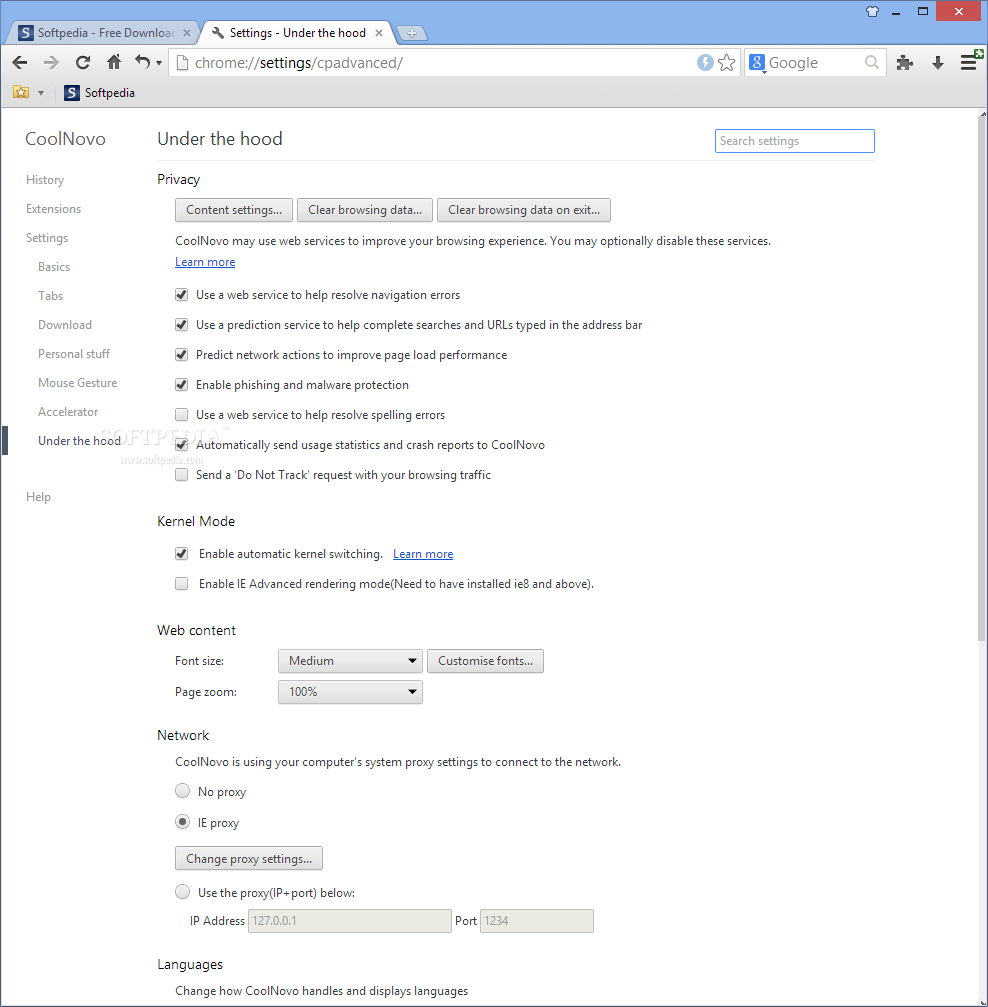Open the Softpedia bookmark
This screenshot has width=988, height=1007.
point(100,92)
